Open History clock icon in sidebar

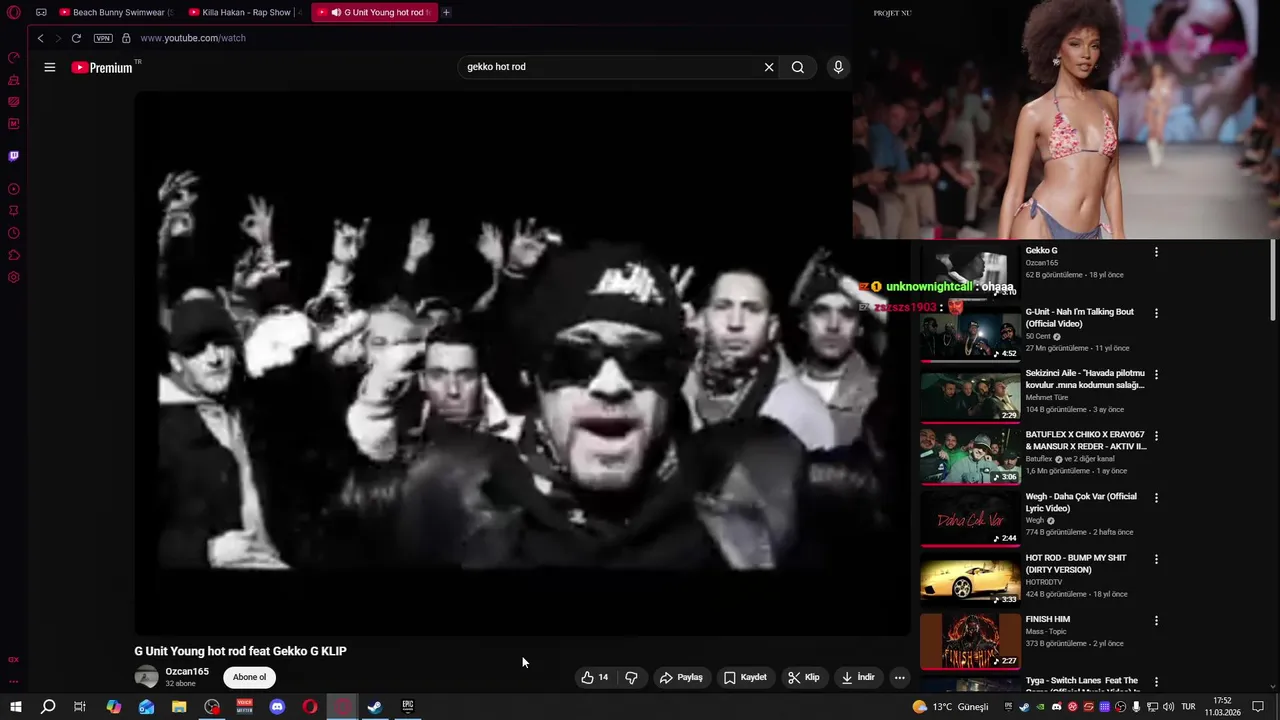coord(14,233)
